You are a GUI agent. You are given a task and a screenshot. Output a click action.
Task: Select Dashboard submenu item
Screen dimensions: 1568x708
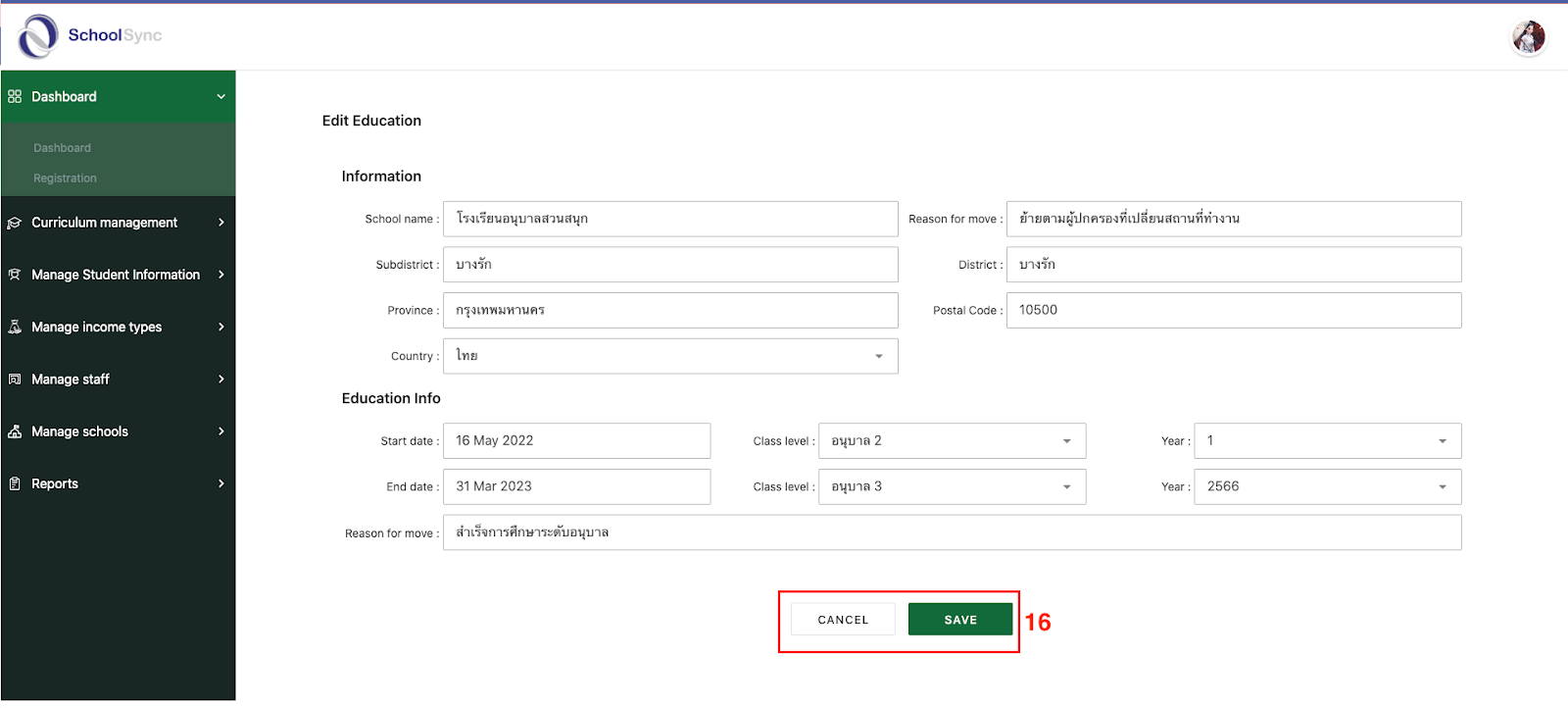coord(62,148)
